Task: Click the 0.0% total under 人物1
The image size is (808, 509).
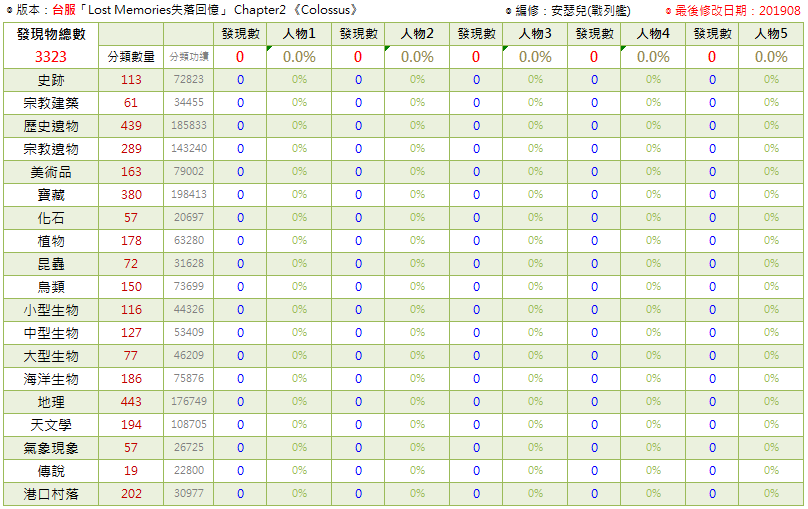Action: (x=299, y=57)
